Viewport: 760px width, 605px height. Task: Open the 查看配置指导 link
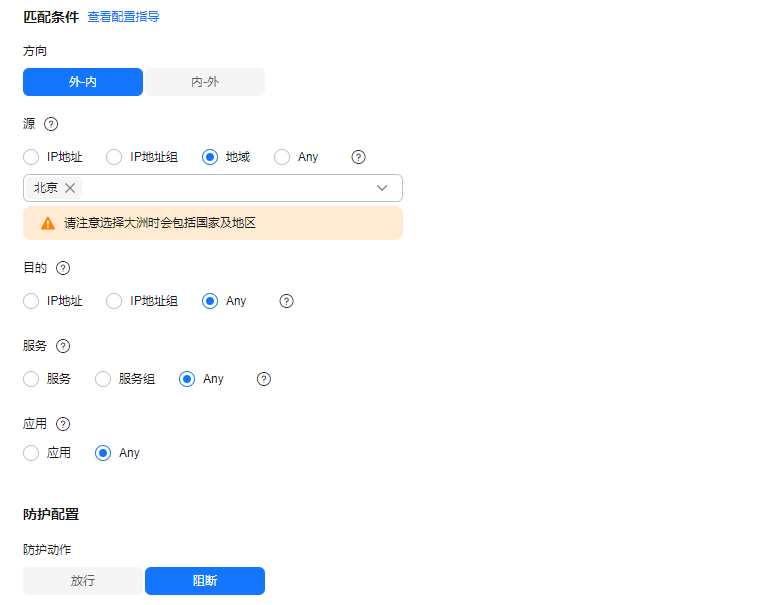pos(123,17)
